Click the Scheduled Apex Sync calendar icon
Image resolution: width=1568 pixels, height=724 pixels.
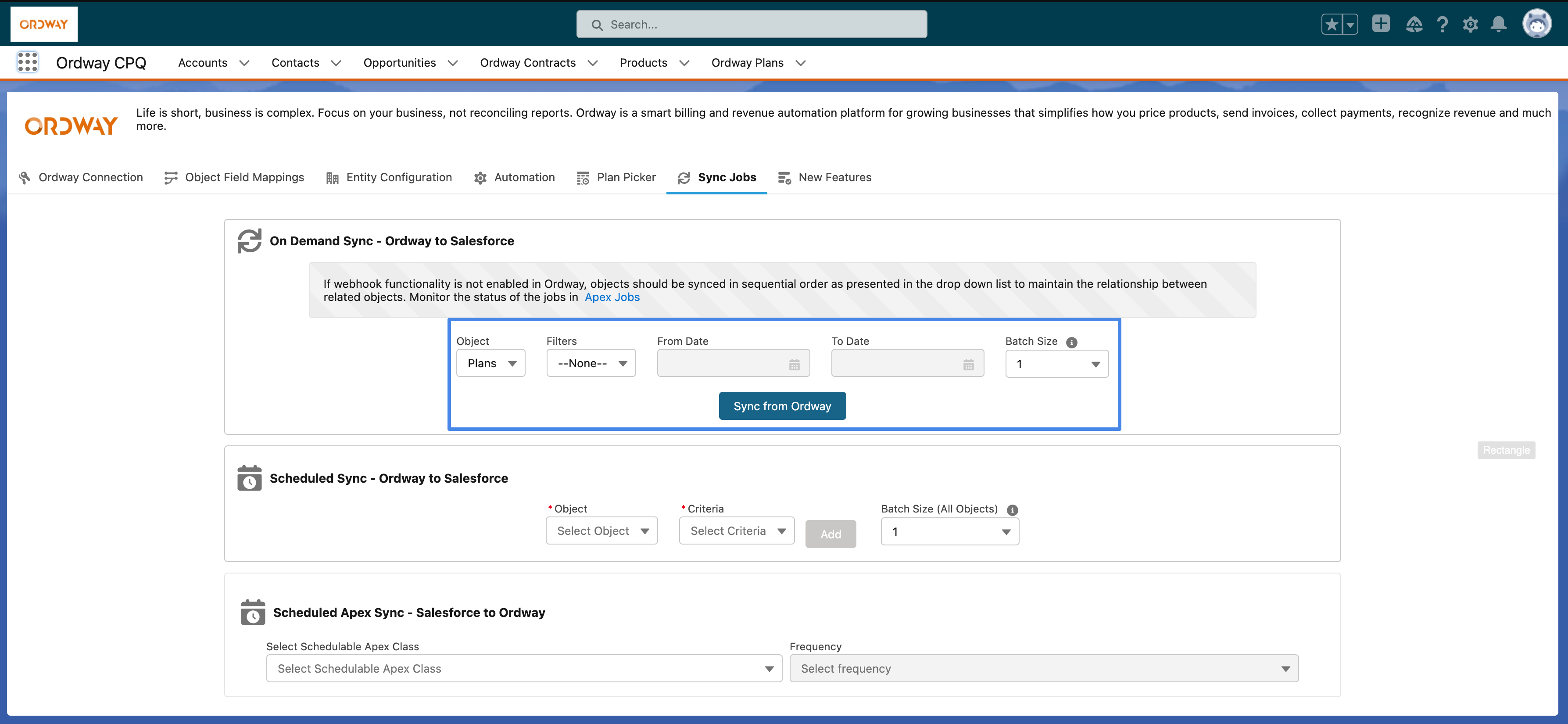pyautogui.click(x=253, y=612)
